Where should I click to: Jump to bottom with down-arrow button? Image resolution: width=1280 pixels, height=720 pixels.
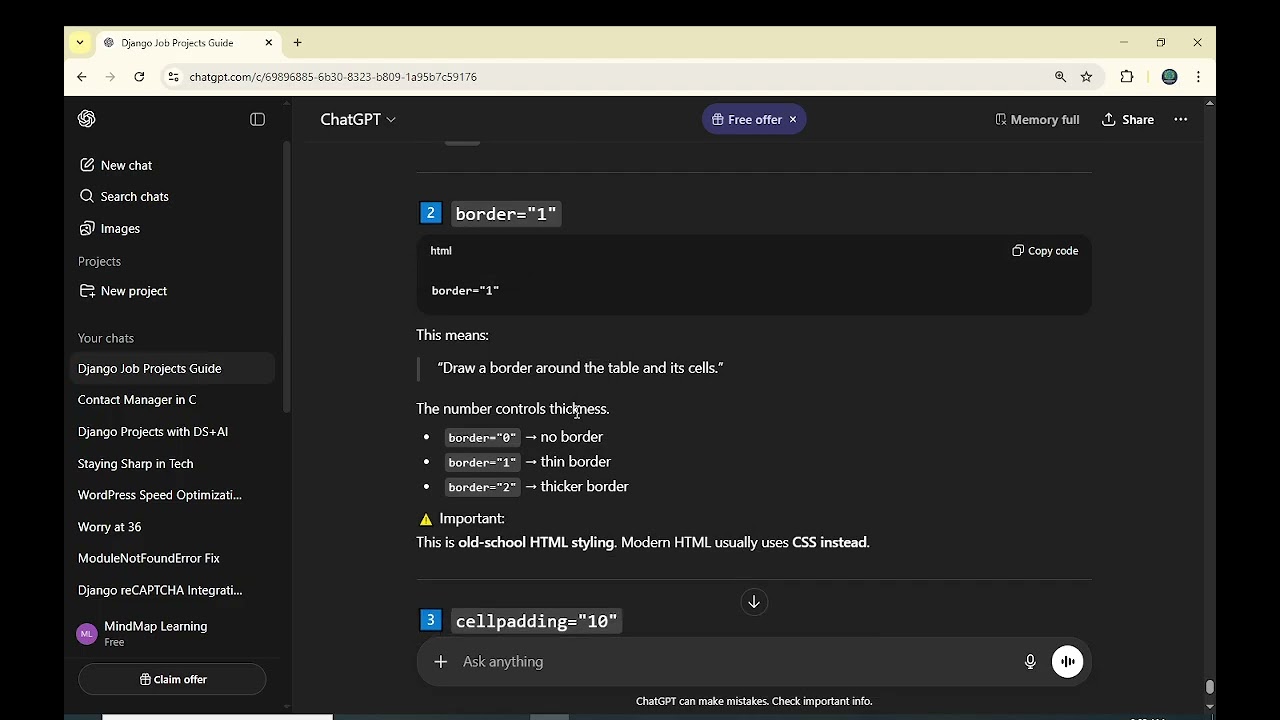pos(754,602)
